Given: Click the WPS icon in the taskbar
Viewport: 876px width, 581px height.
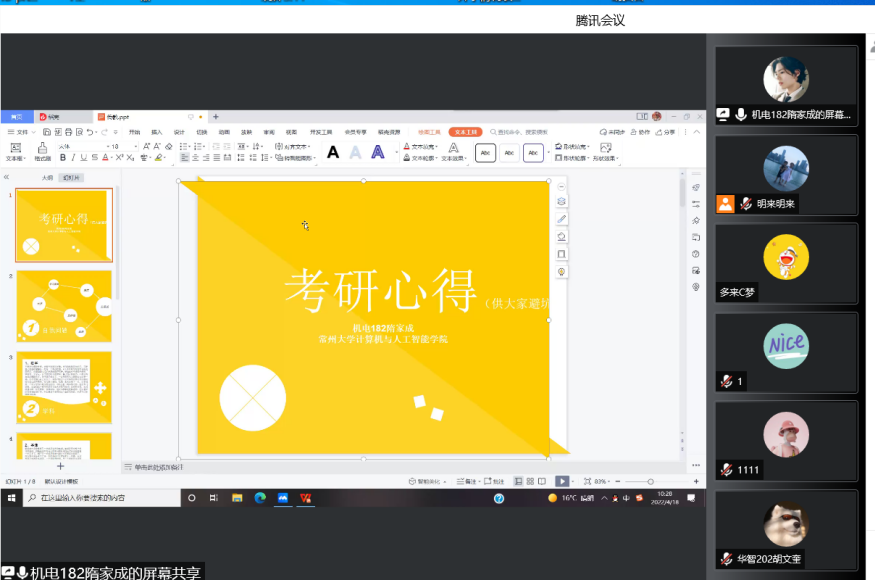Looking at the screenshot, I should (305, 497).
